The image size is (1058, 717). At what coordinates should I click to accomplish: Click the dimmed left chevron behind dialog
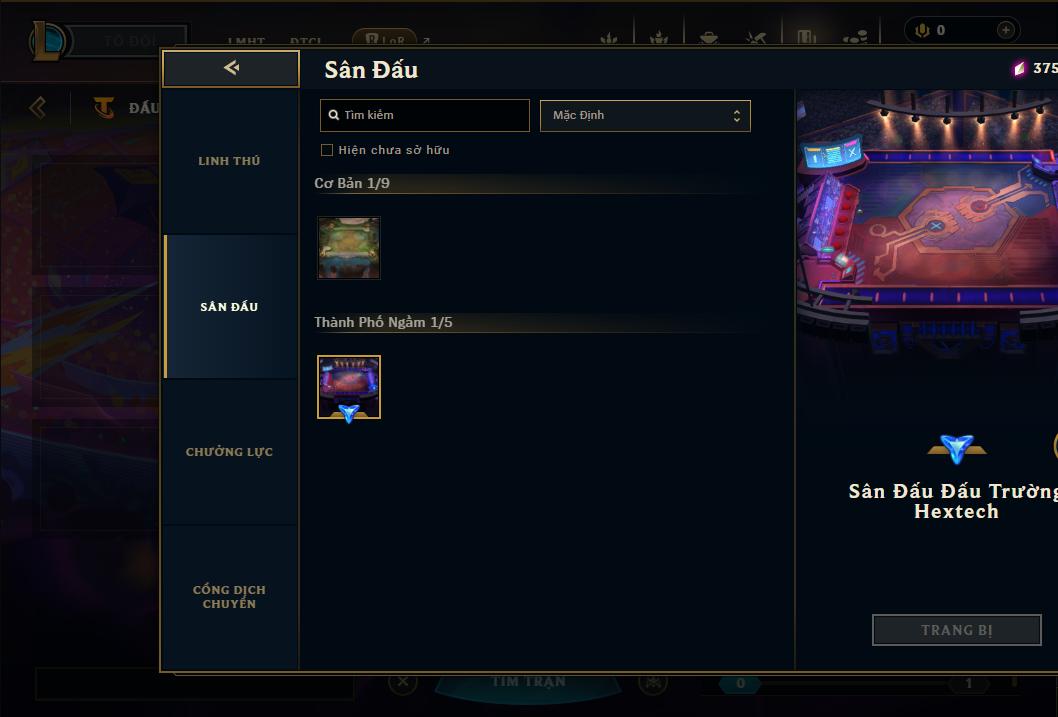38,107
